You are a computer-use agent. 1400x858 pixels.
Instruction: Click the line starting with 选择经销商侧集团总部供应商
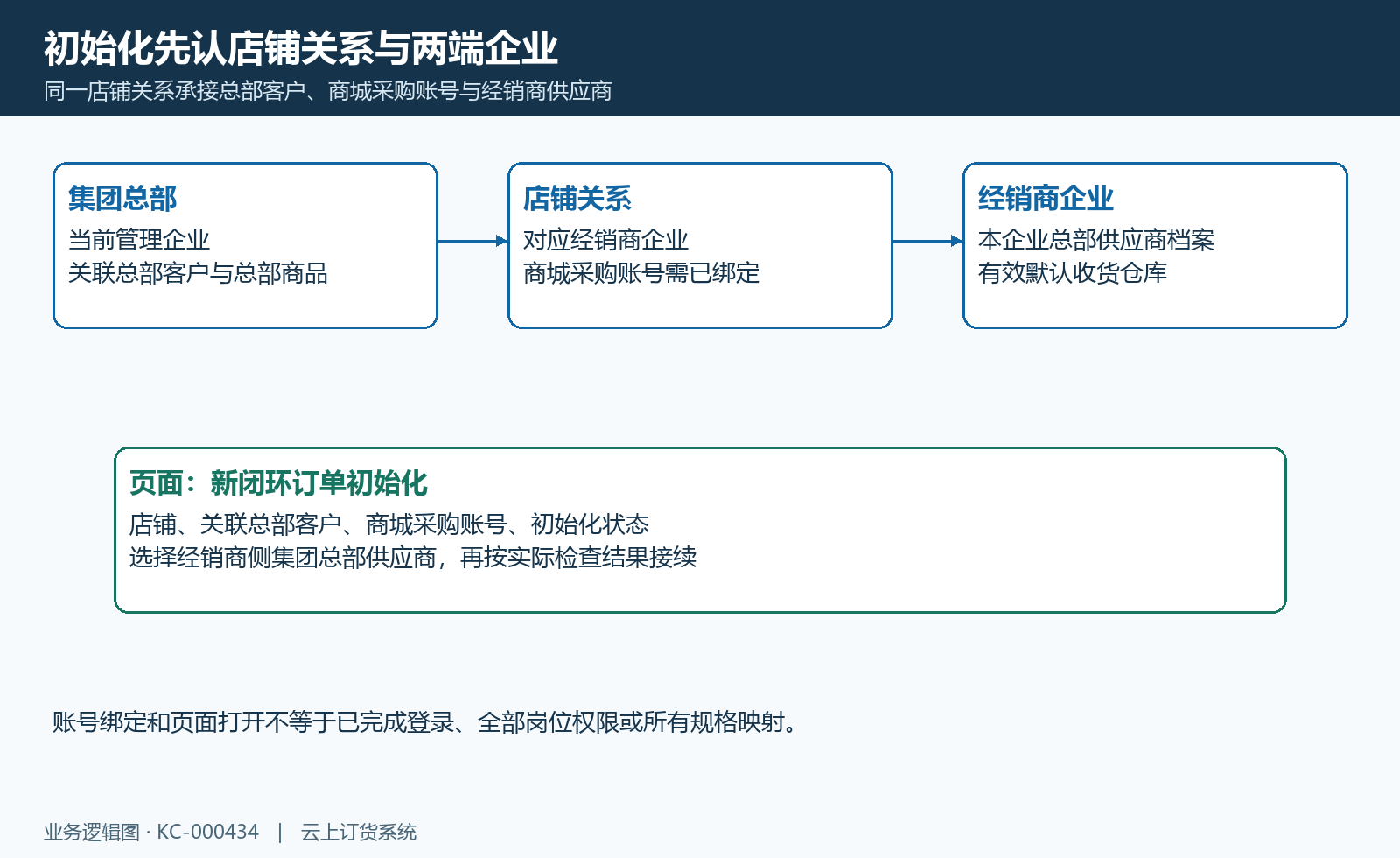[x=413, y=558]
